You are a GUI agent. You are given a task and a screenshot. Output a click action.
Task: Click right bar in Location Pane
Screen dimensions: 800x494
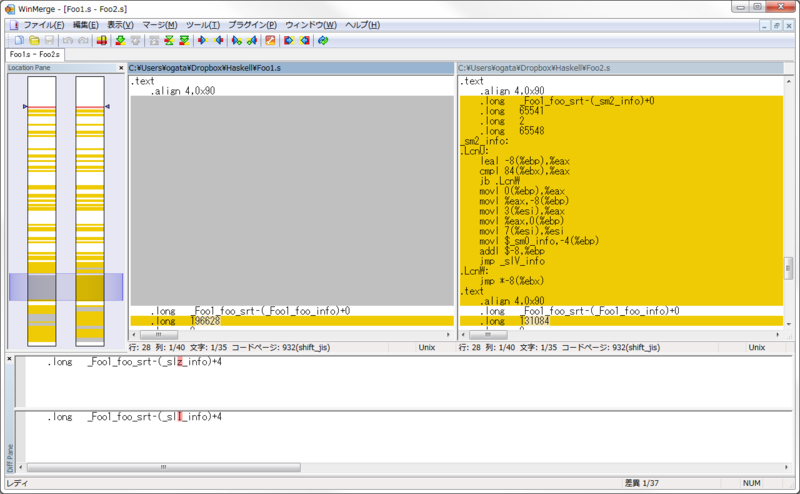click(90, 211)
